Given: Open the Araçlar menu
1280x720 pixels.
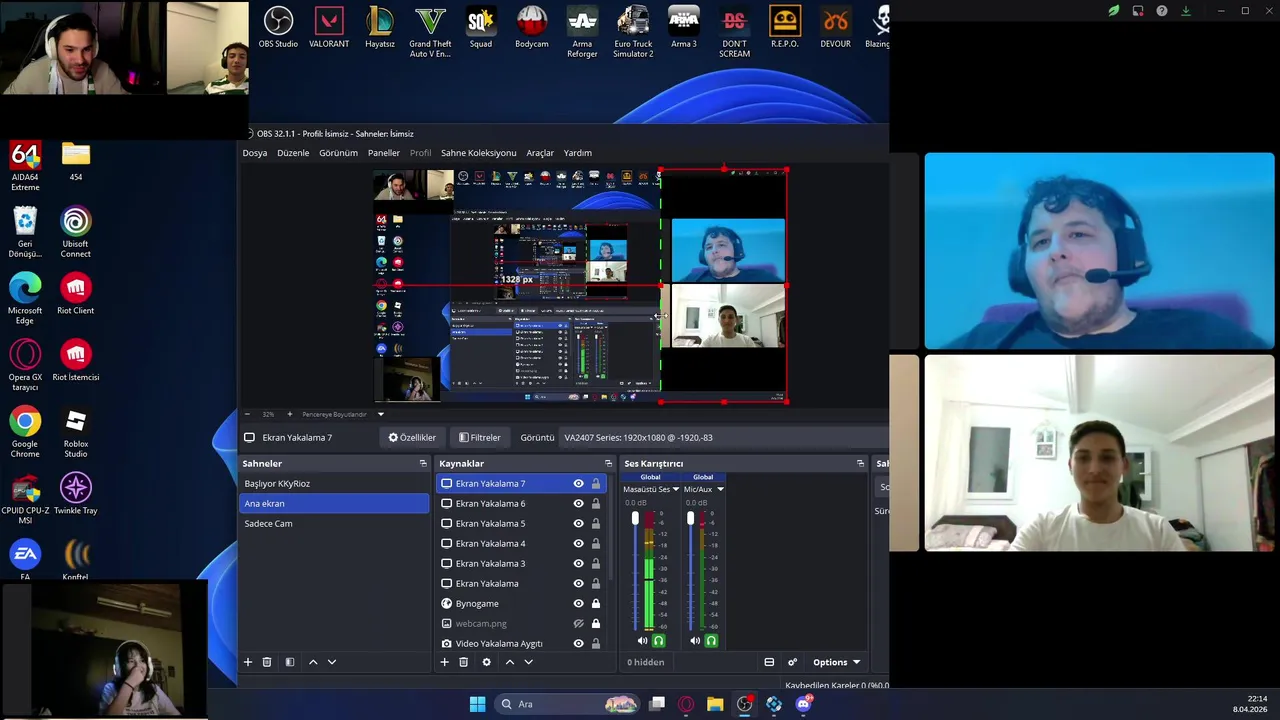Looking at the screenshot, I should coord(540,153).
